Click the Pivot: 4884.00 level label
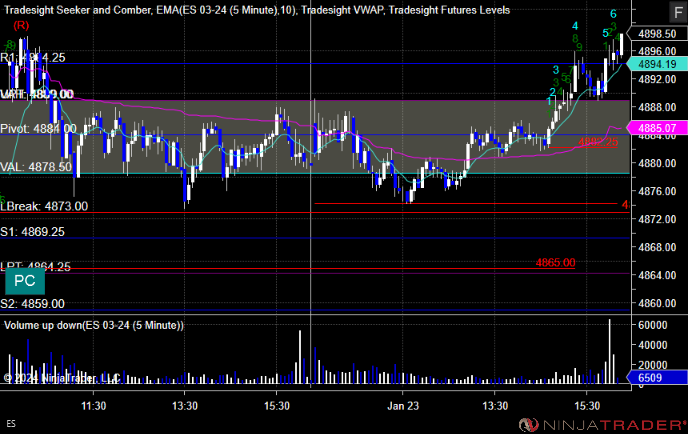Screen dimensions: 688x434 click(x=39, y=129)
